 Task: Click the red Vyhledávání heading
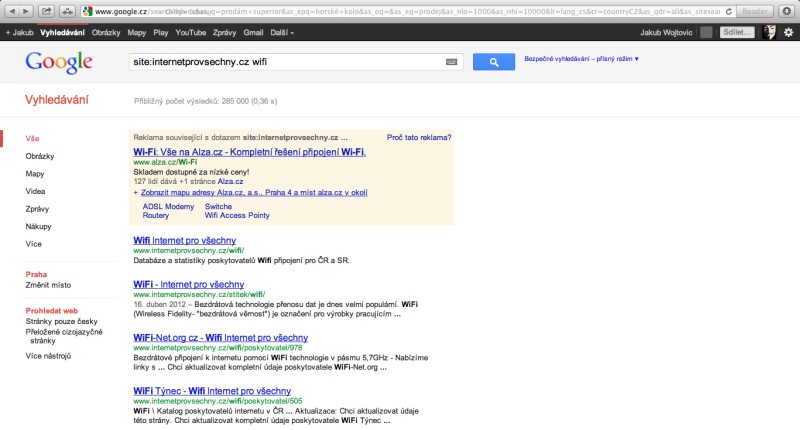[57, 99]
